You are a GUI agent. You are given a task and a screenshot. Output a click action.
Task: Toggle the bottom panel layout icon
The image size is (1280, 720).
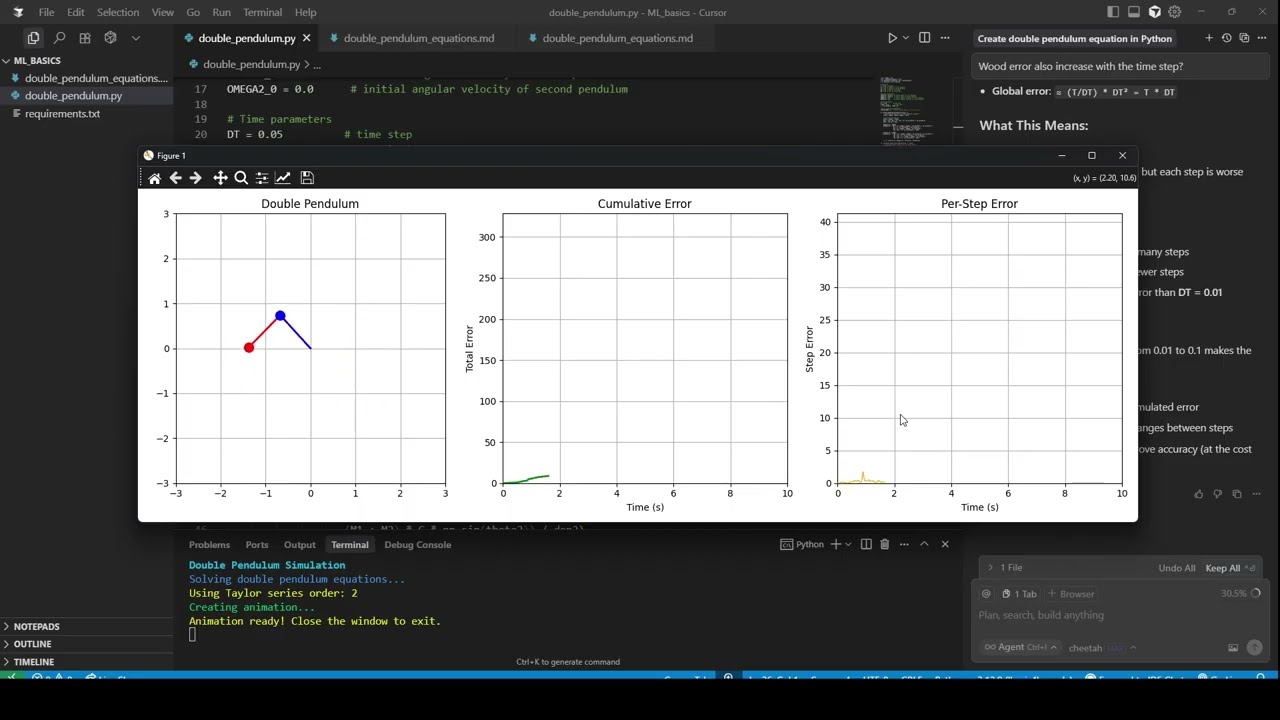coord(1134,12)
